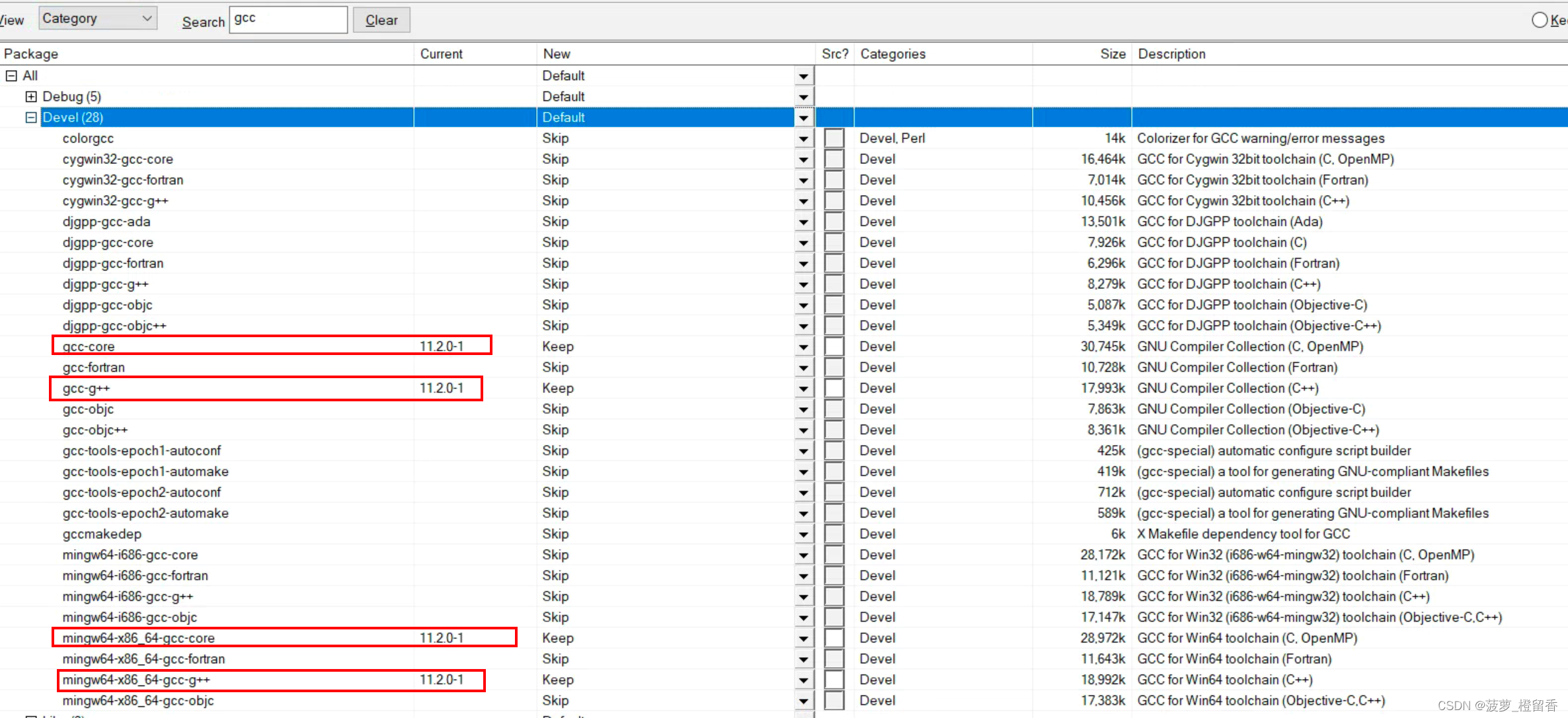1568x718 pixels.
Task: Click the description X Makefile dependency tool
Action: (1243, 534)
